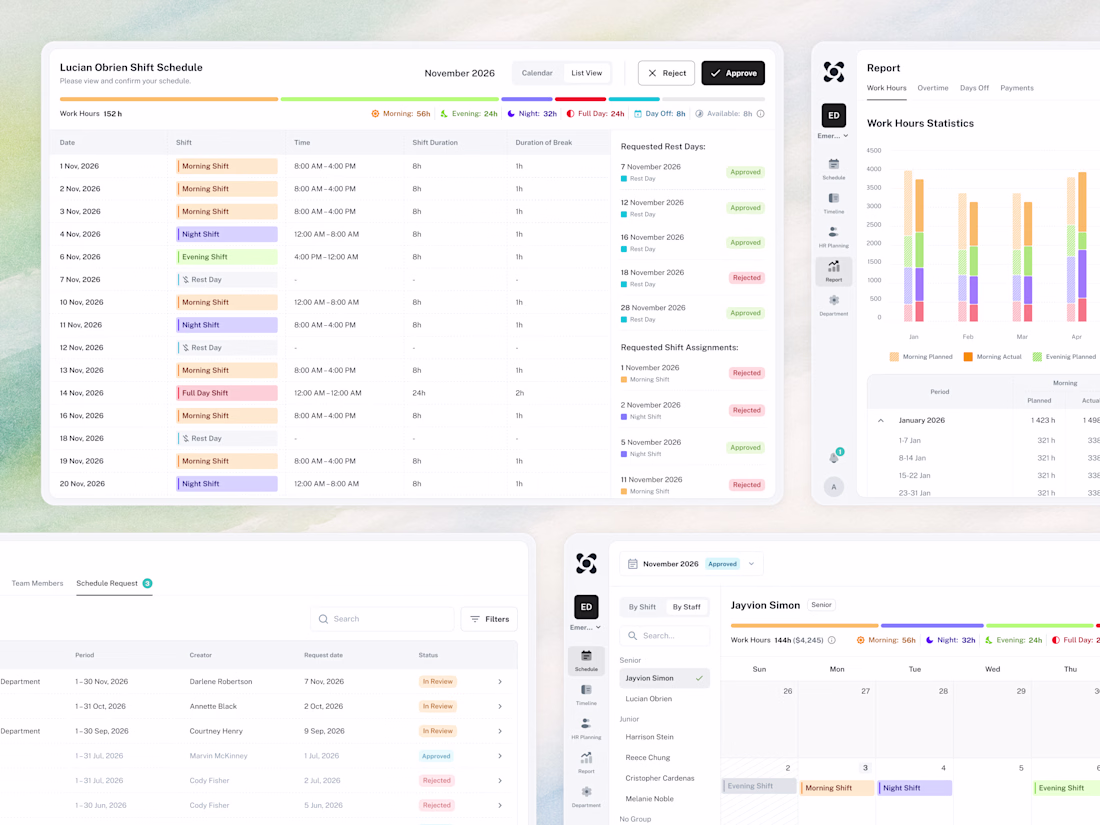
Task: Click the app logo in calendar window
Action: click(586, 563)
